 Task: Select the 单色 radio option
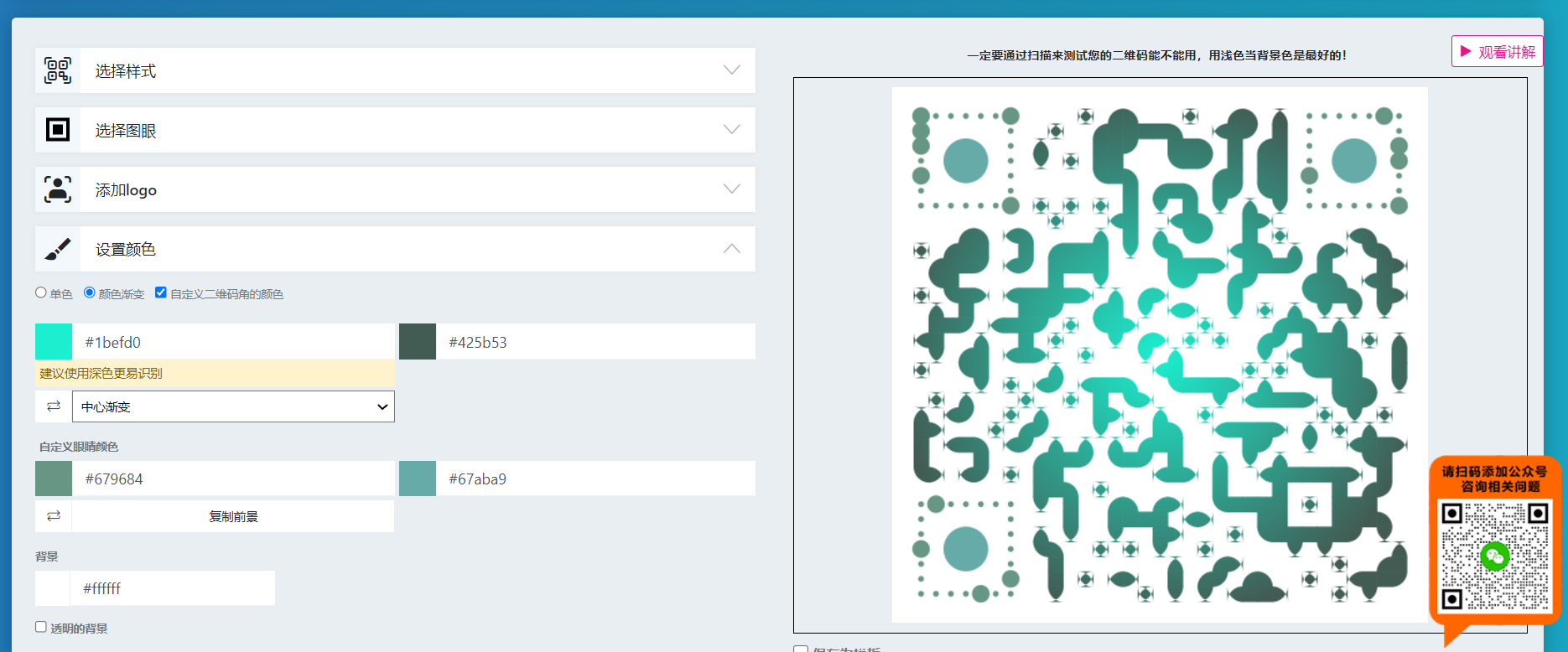[x=41, y=292]
